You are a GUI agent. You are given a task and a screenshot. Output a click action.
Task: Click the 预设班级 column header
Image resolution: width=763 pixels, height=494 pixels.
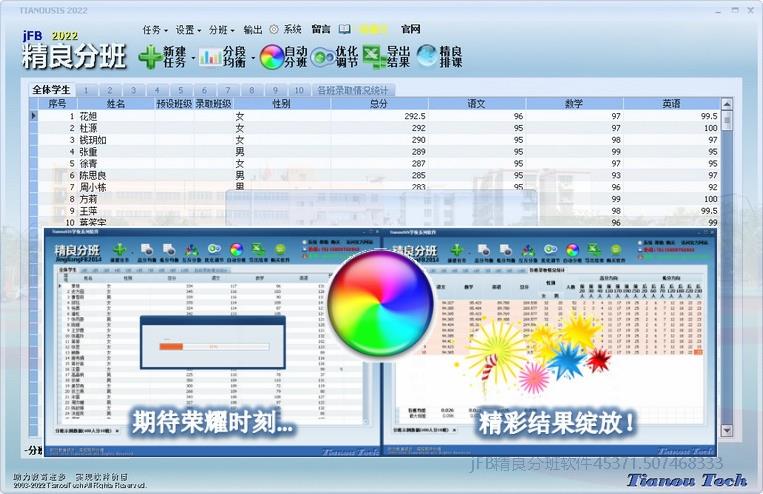[x=174, y=104]
